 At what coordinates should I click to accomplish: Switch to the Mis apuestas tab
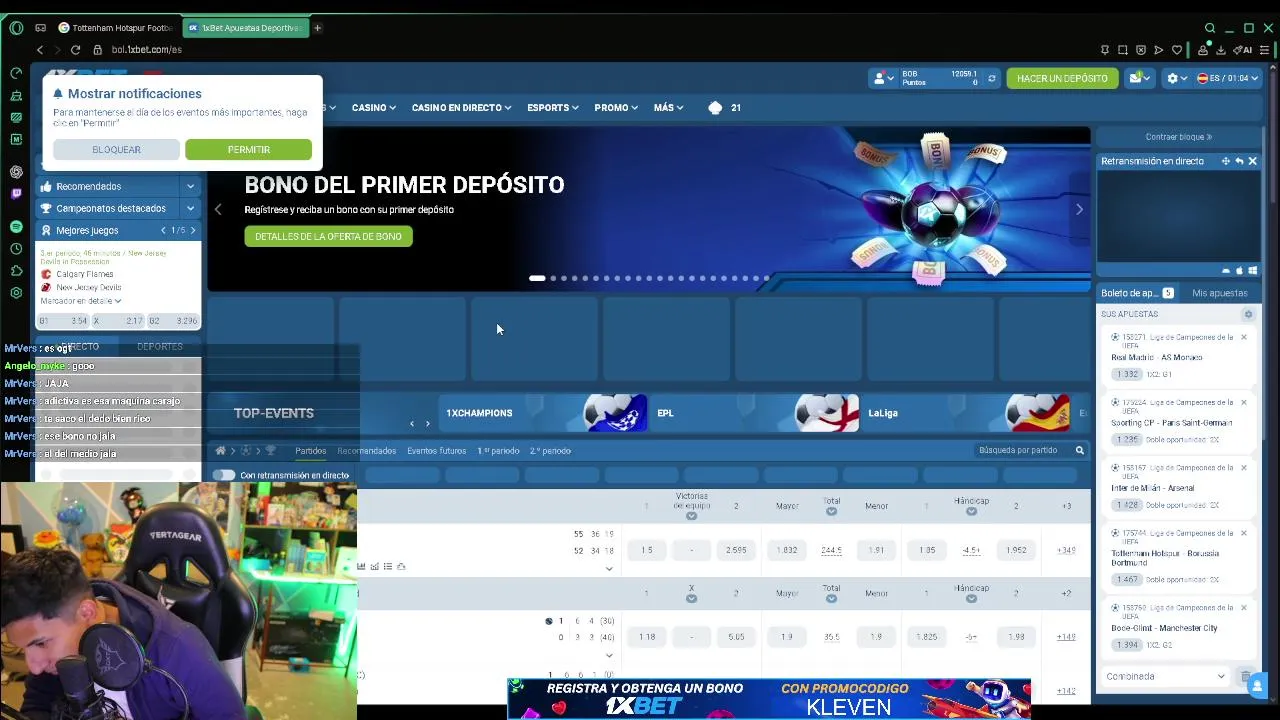(x=1220, y=293)
